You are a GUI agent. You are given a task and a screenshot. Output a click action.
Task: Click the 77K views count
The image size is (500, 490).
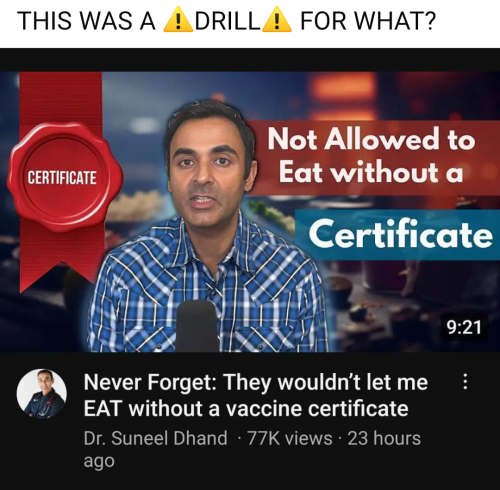[290, 438]
